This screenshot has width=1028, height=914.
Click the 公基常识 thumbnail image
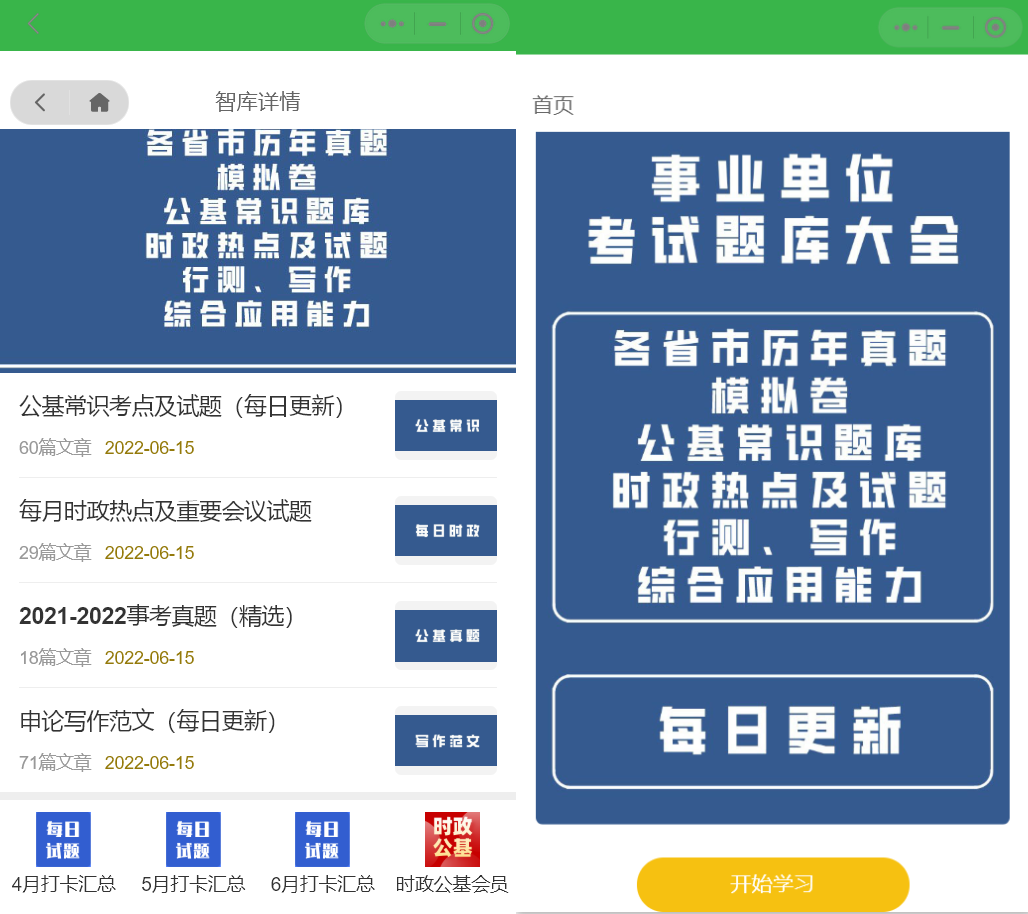coord(446,425)
